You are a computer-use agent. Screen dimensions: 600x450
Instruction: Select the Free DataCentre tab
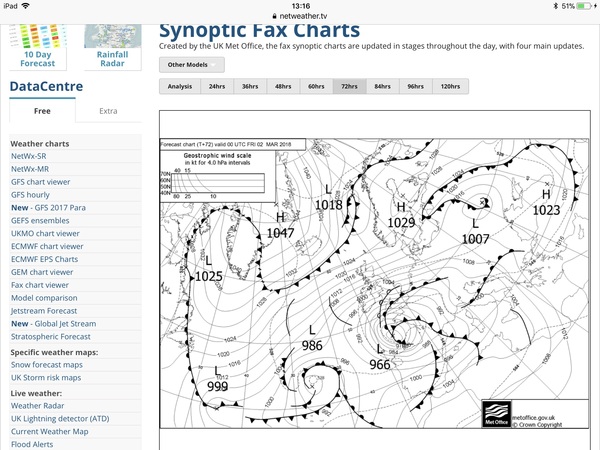tap(42, 111)
